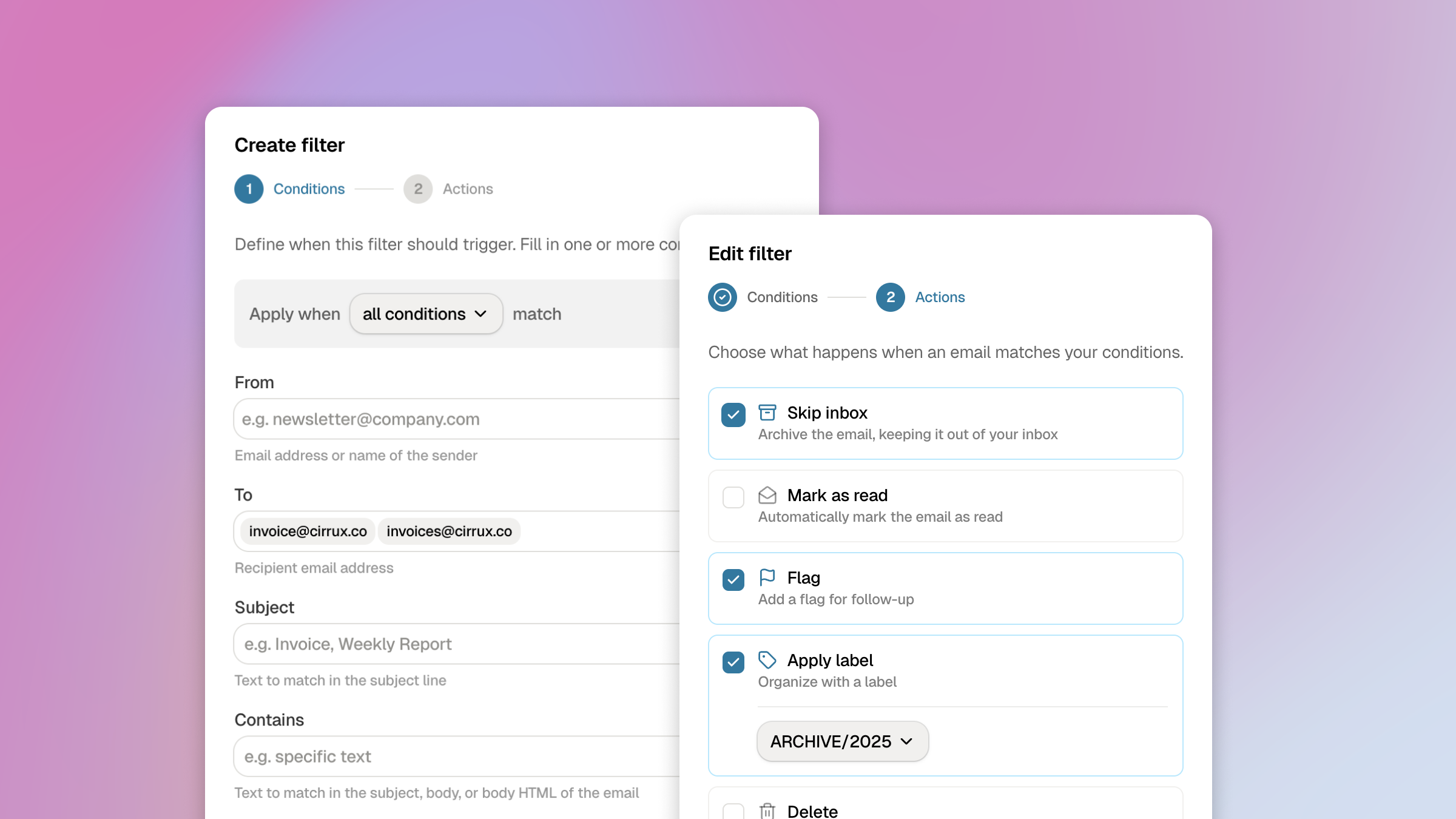The width and height of the screenshot is (1456, 819).
Task: Uncheck the Skip inbox checkbox
Action: pos(733,415)
